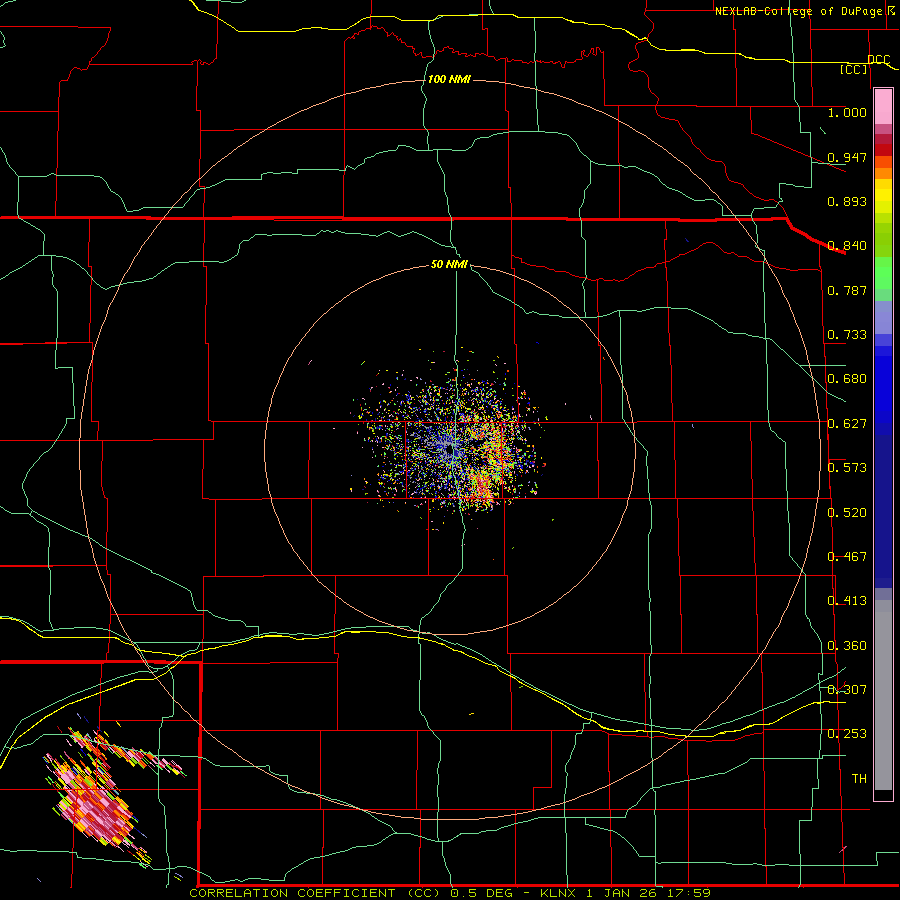Click the 17:59 timestamp in the caption
This screenshot has height=900, width=900.
(x=689, y=893)
